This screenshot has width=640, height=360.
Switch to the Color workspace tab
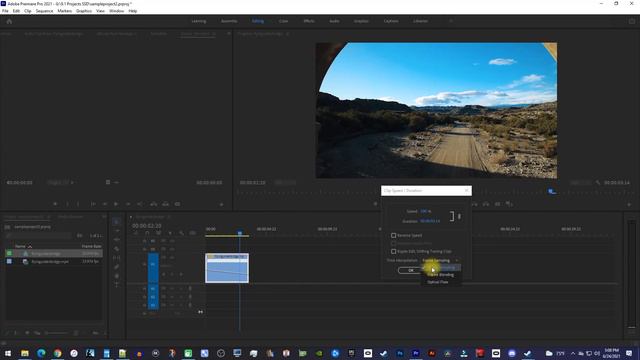pos(283,21)
